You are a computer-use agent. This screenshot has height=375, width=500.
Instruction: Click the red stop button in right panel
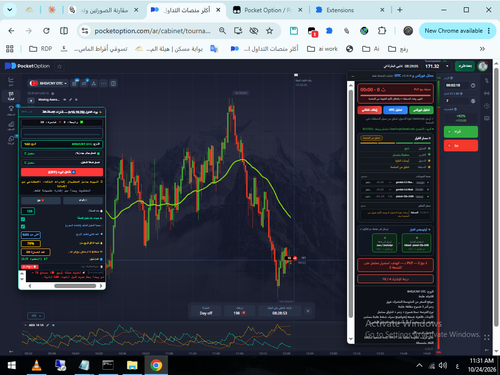(370, 110)
